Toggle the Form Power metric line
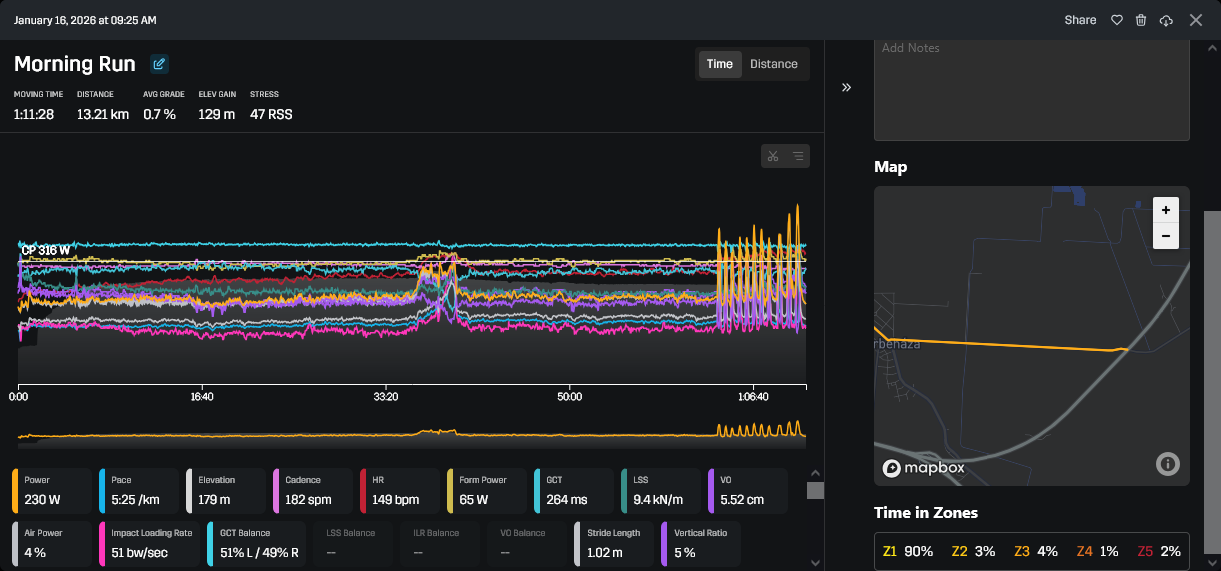The width and height of the screenshot is (1221, 571). click(x=486, y=491)
